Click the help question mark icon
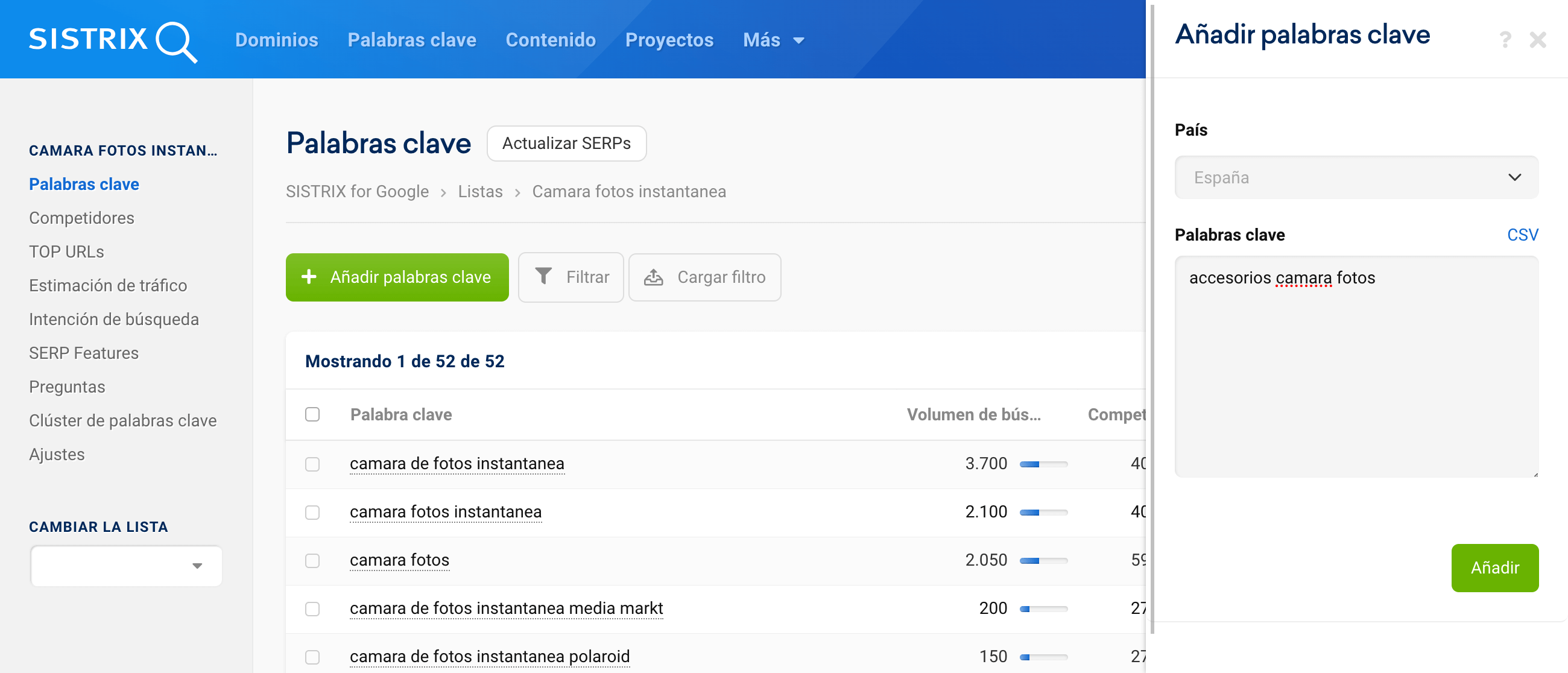Screen dimensions: 1568x673 click(x=1505, y=40)
